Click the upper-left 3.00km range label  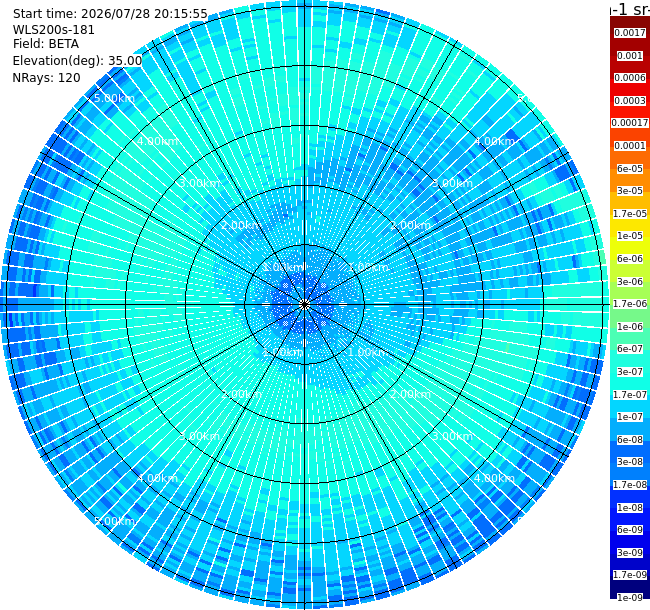pos(199,183)
